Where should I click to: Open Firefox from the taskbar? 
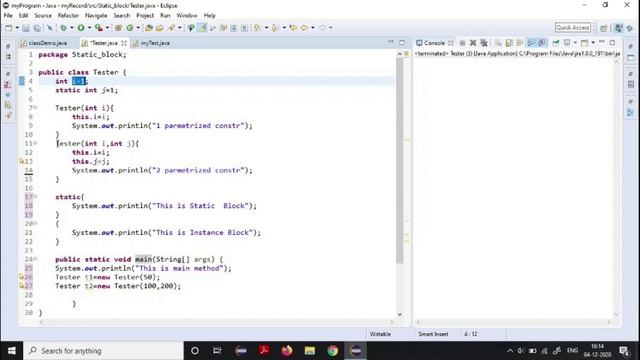(x=287, y=351)
